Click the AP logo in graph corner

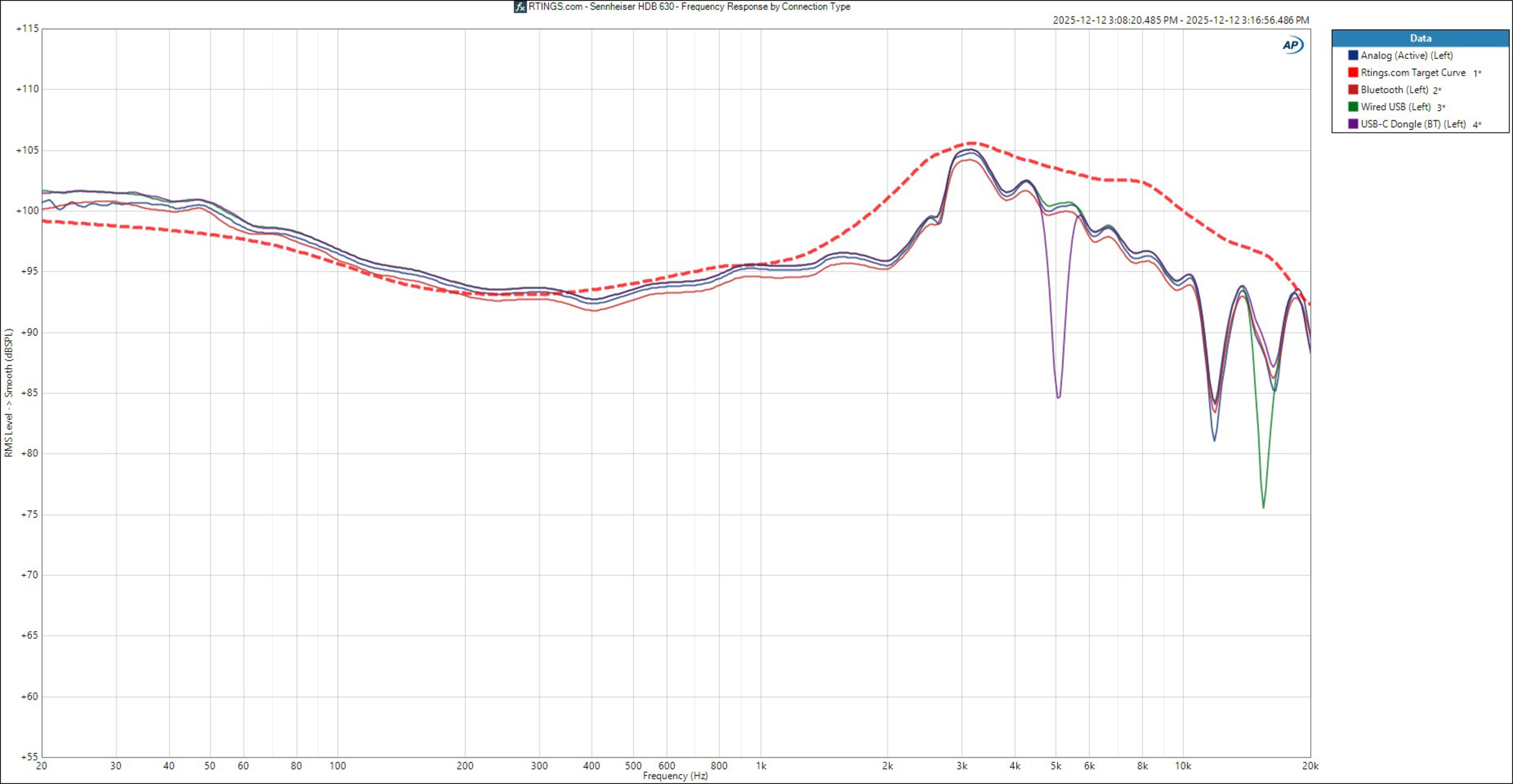pos(1292,45)
